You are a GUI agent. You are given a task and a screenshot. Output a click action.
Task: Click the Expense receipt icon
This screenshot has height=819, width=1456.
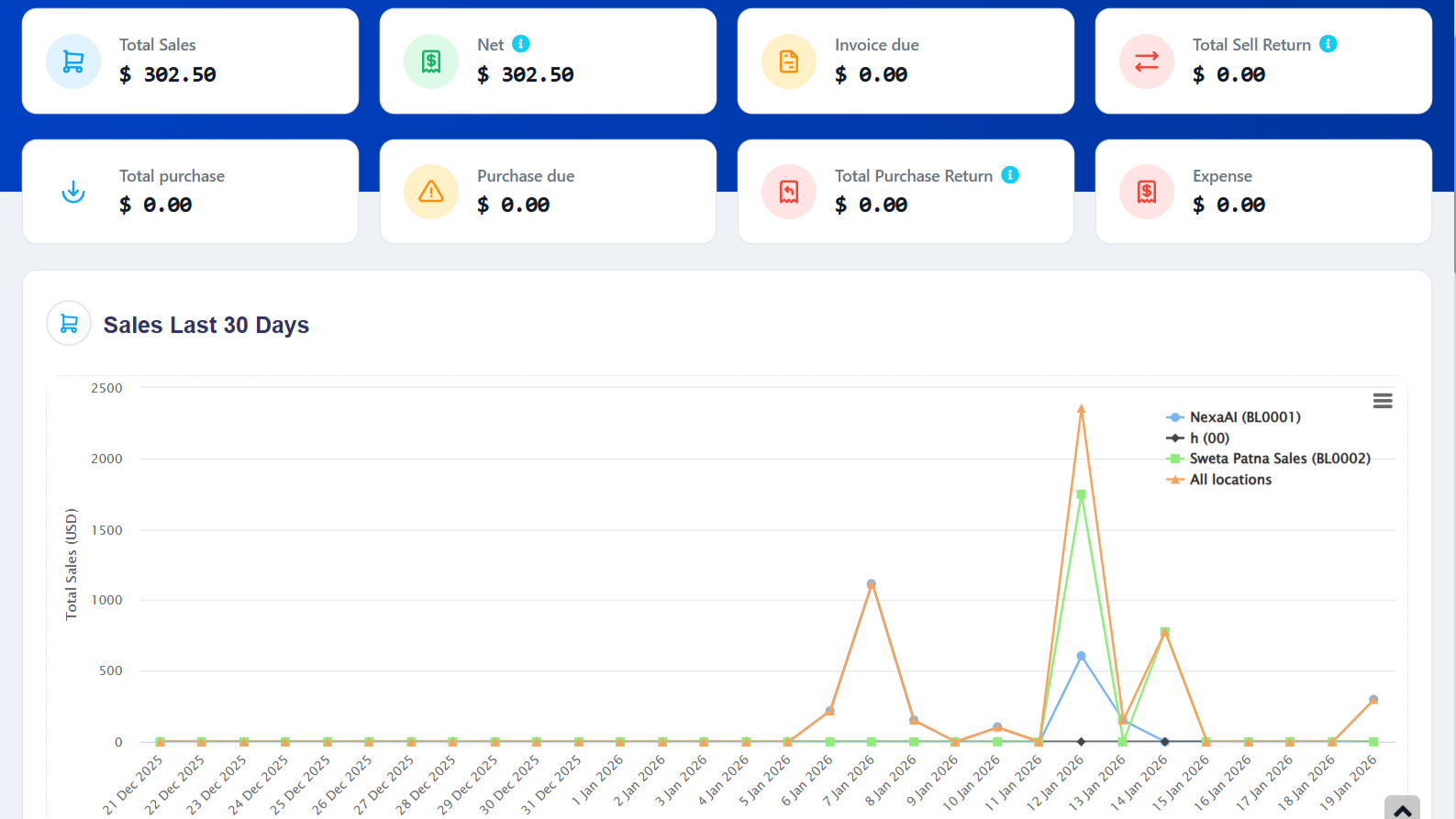pyautogui.click(x=1147, y=192)
